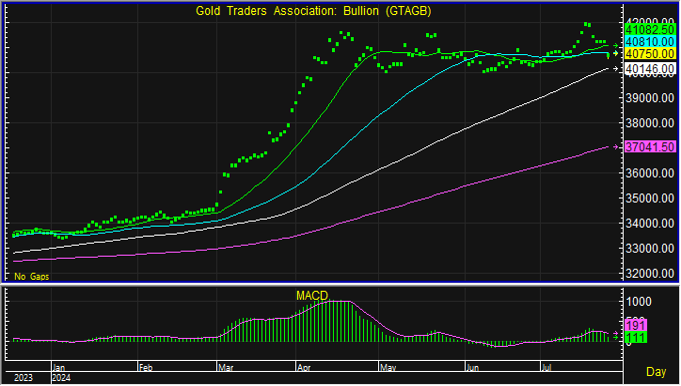The height and width of the screenshot is (386, 681).
Task: Click the Day timeframe label
Action: point(656,372)
